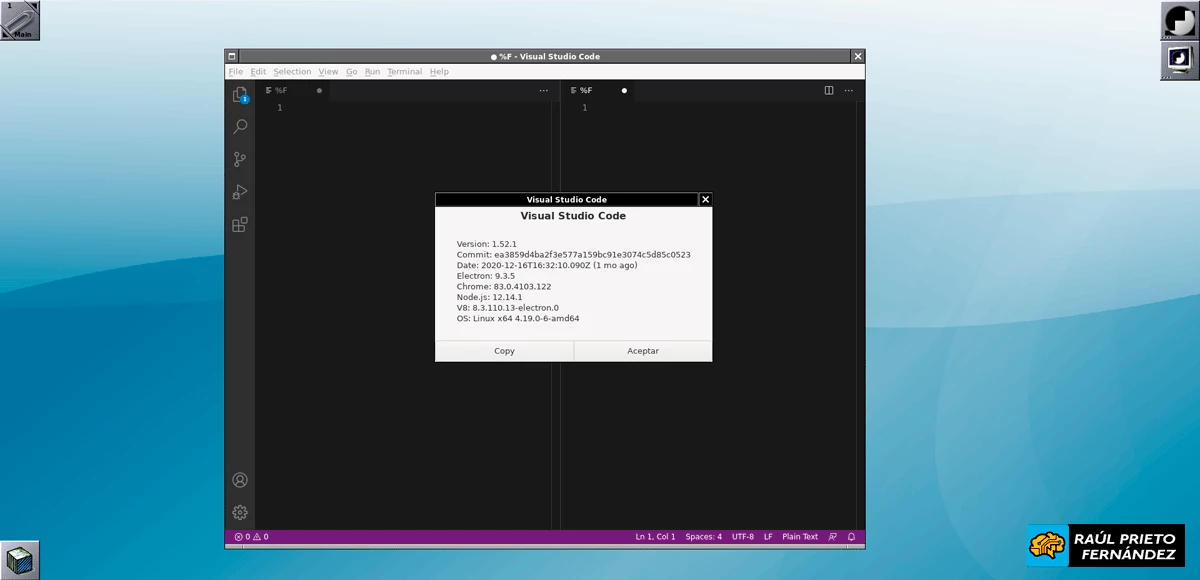Open the Tweet Feedback icon in the status bar
Viewport: 1200px width, 580px height.
point(831,536)
